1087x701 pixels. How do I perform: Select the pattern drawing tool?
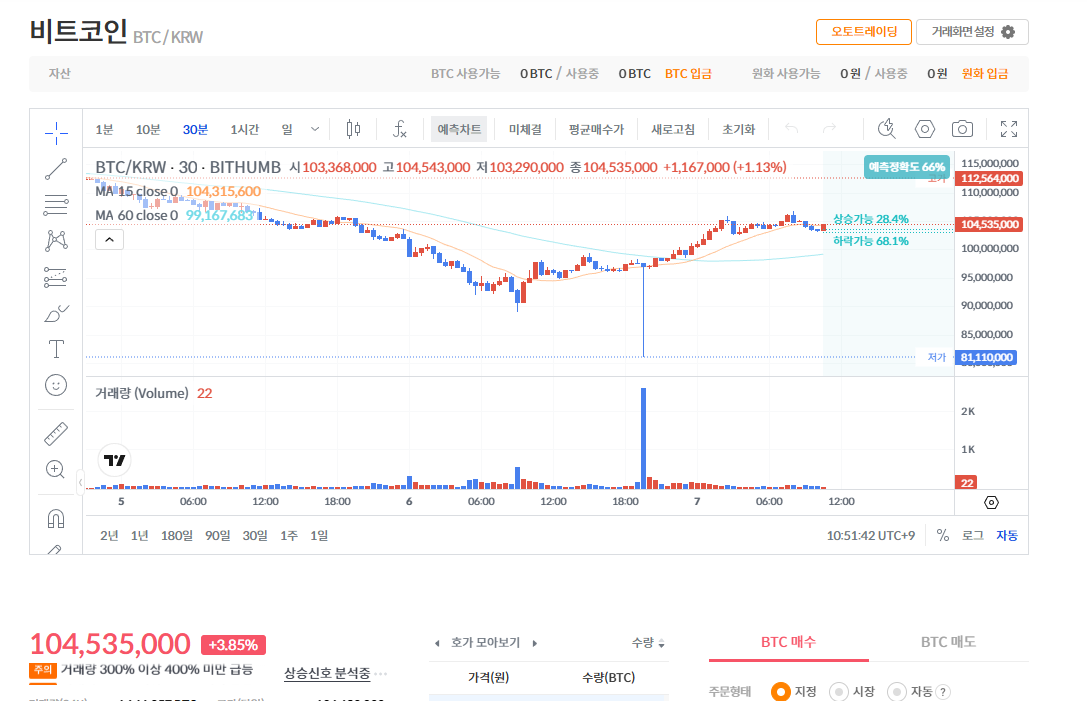click(x=56, y=241)
